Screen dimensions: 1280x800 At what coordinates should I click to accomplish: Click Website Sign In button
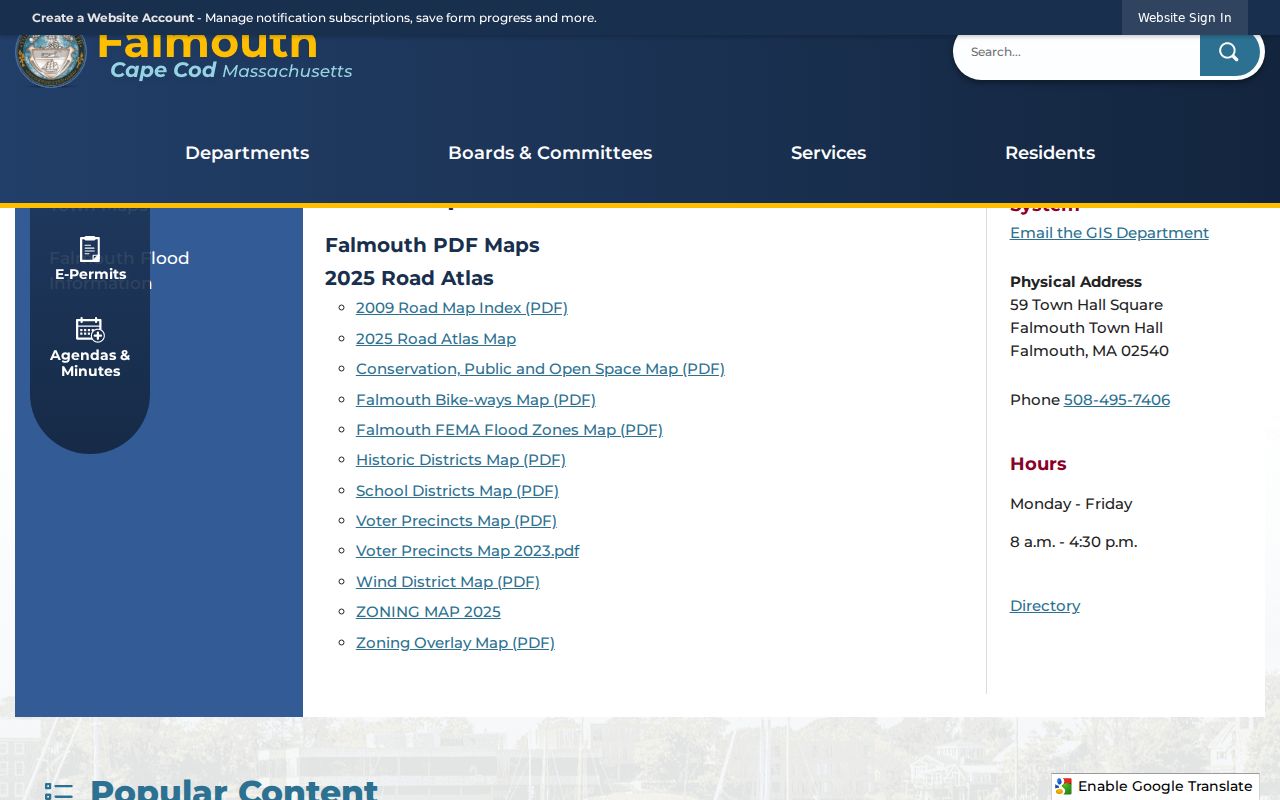pos(1184,18)
